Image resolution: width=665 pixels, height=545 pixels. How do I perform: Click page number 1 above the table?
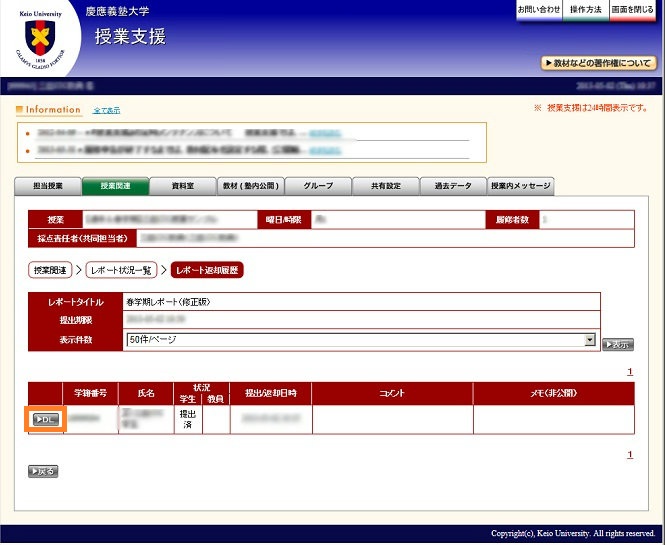(x=630, y=372)
